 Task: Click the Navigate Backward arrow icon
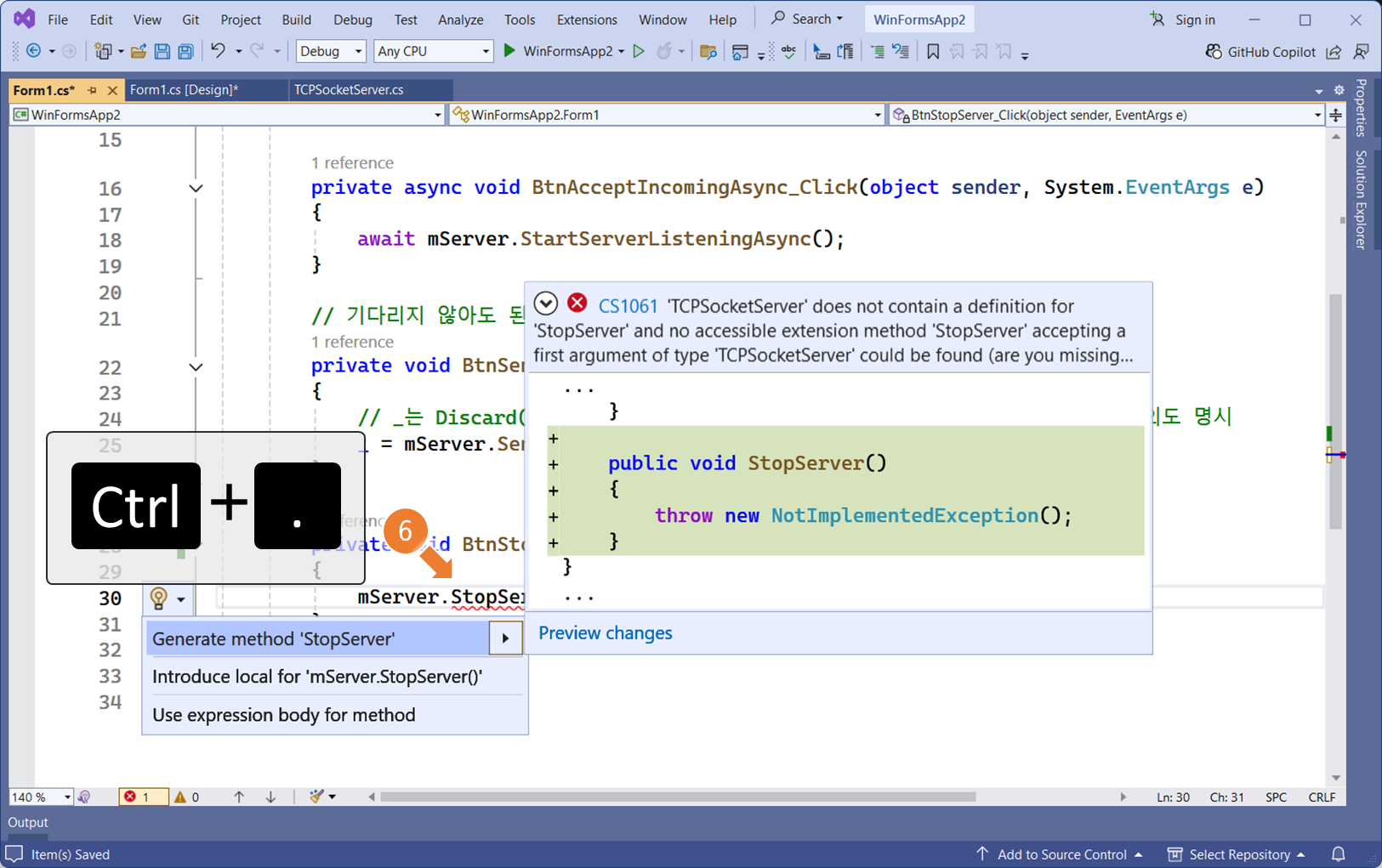pos(34,51)
